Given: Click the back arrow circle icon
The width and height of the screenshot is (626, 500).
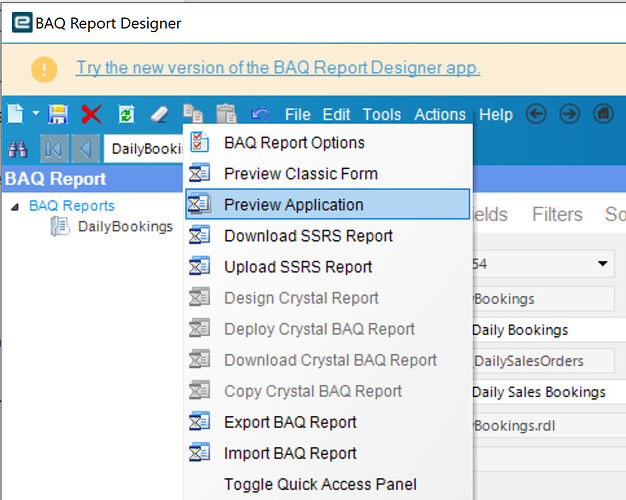Looking at the screenshot, I should click(x=536, y=114).
